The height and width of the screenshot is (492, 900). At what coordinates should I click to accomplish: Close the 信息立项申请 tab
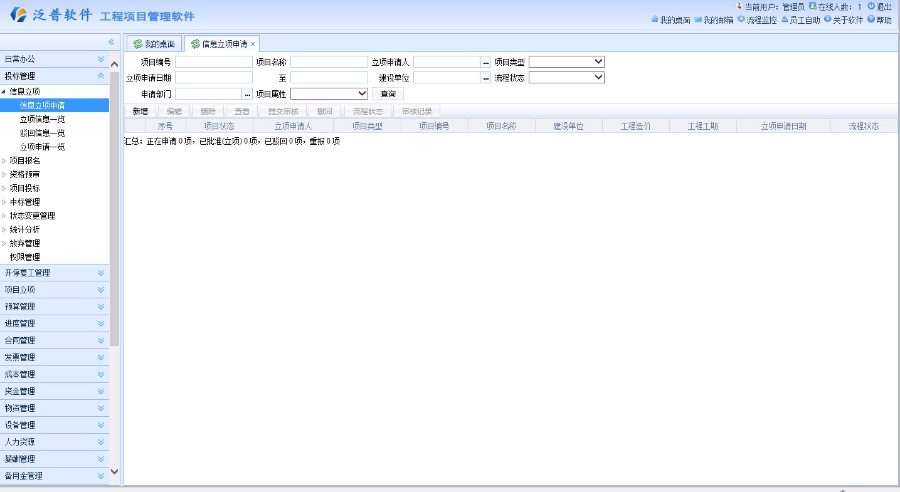tap(253, 44)
